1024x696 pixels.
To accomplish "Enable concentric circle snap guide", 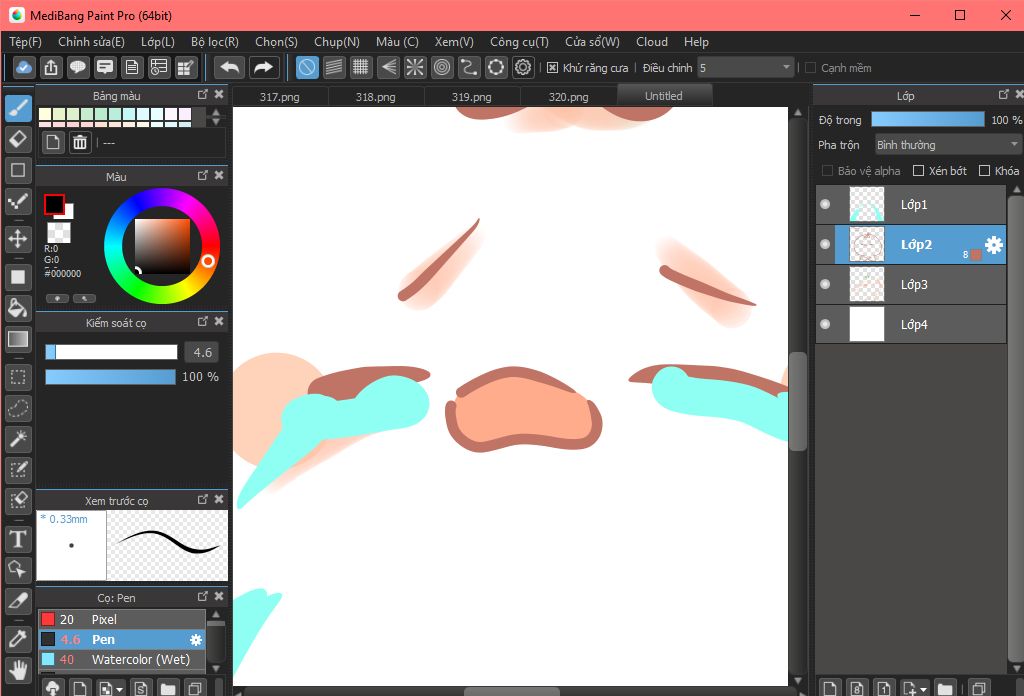I will 442,67.
